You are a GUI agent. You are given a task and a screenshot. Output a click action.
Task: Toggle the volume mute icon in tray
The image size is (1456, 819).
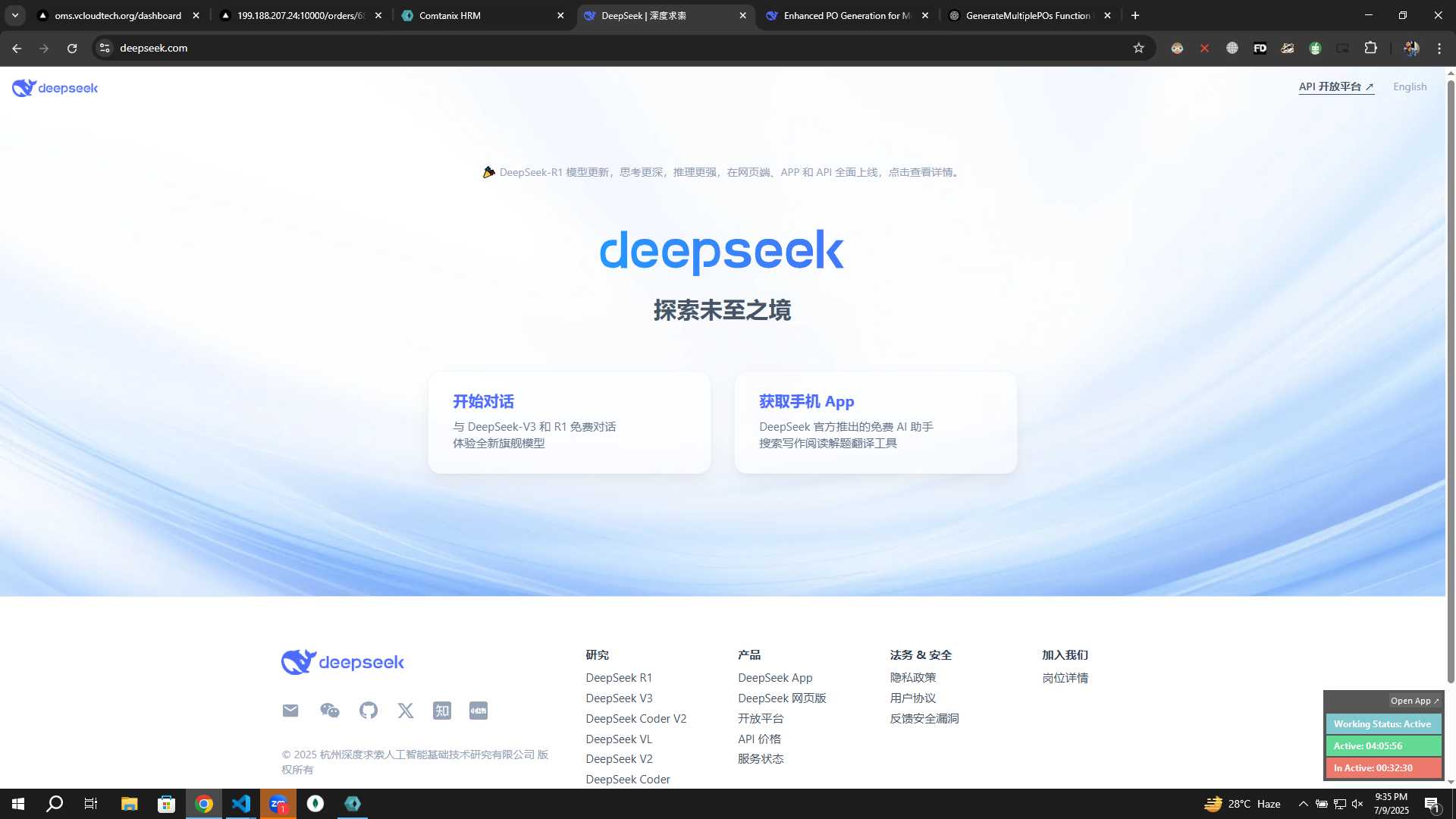1357,804
